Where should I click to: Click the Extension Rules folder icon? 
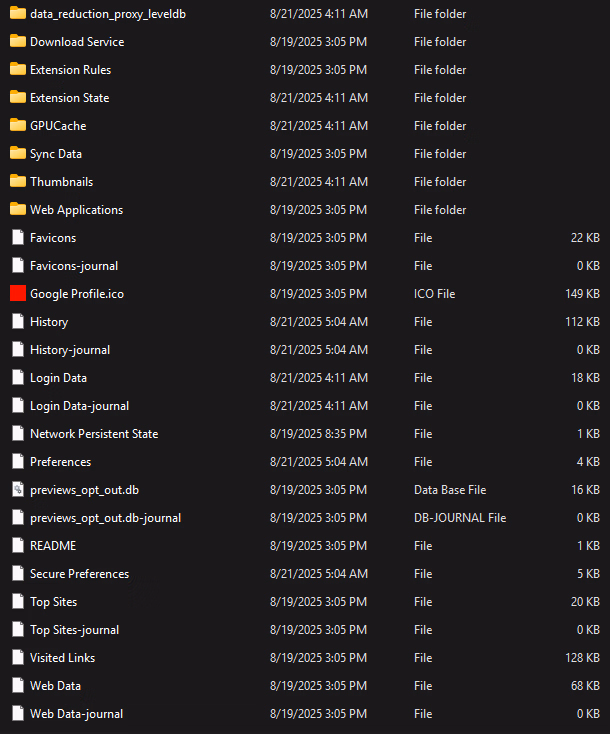point(17,70)
